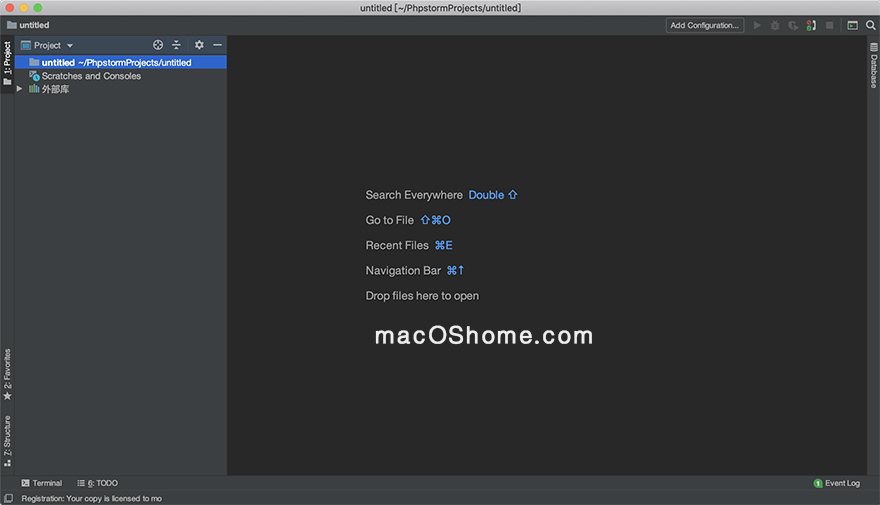Open the Project view dropdown
The image size is (880, 505).
[47, 45]
